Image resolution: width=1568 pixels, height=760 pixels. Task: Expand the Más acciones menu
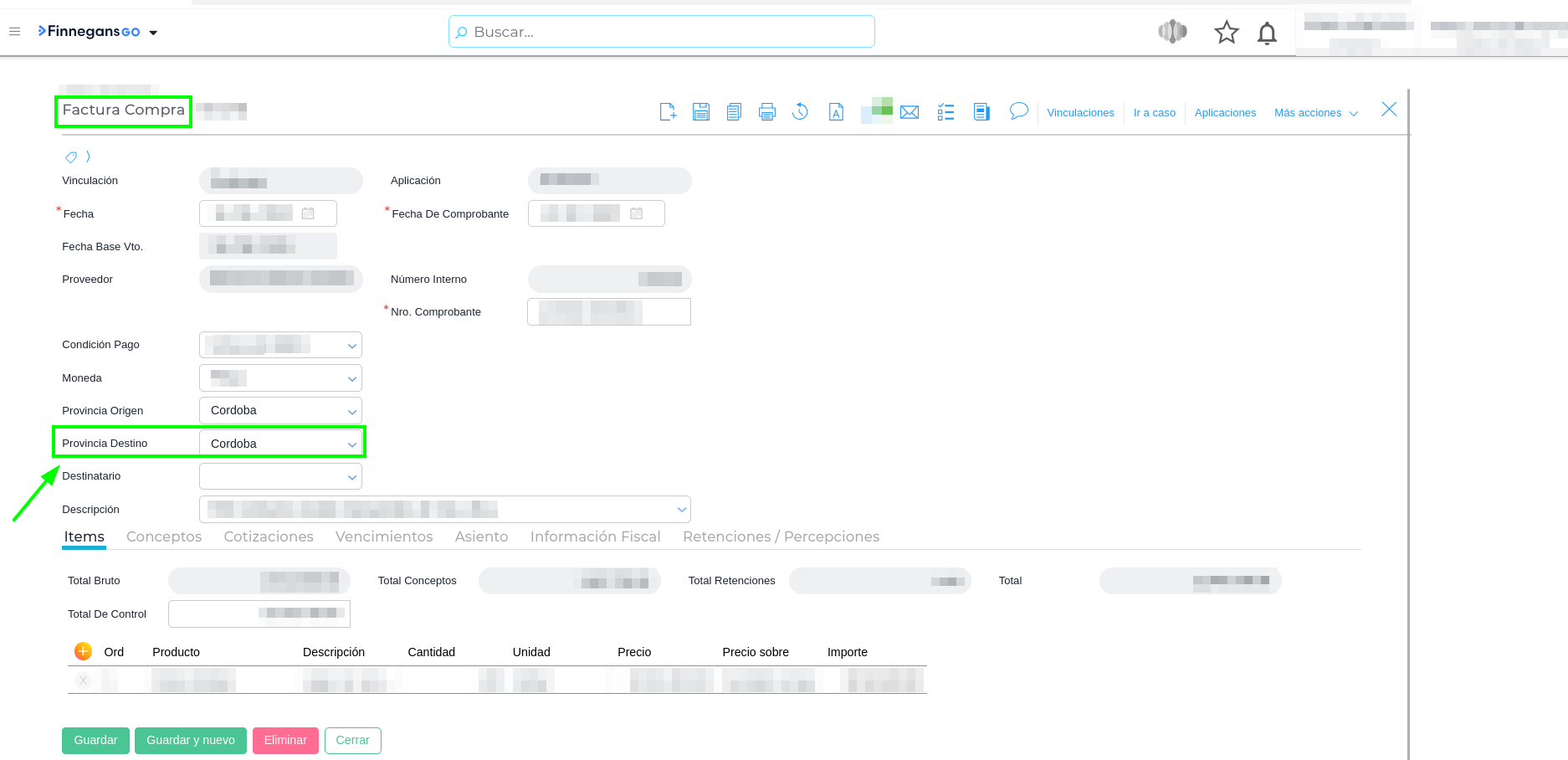(x=1315, y=113)
